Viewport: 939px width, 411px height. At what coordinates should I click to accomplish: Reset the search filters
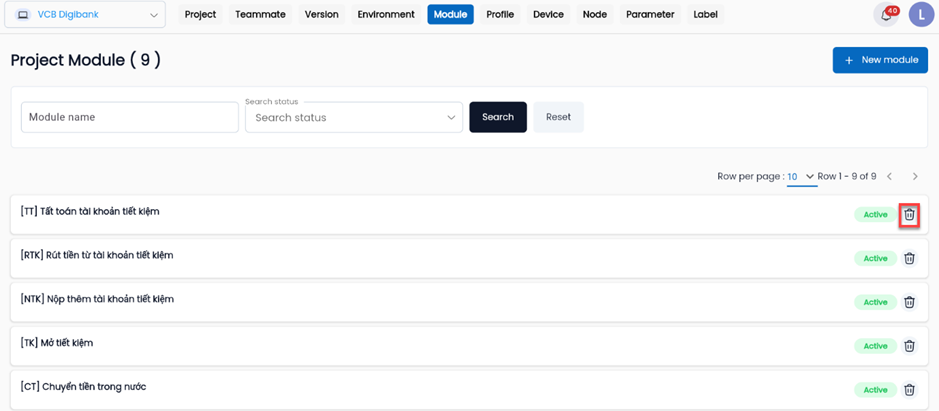point(558,117)
